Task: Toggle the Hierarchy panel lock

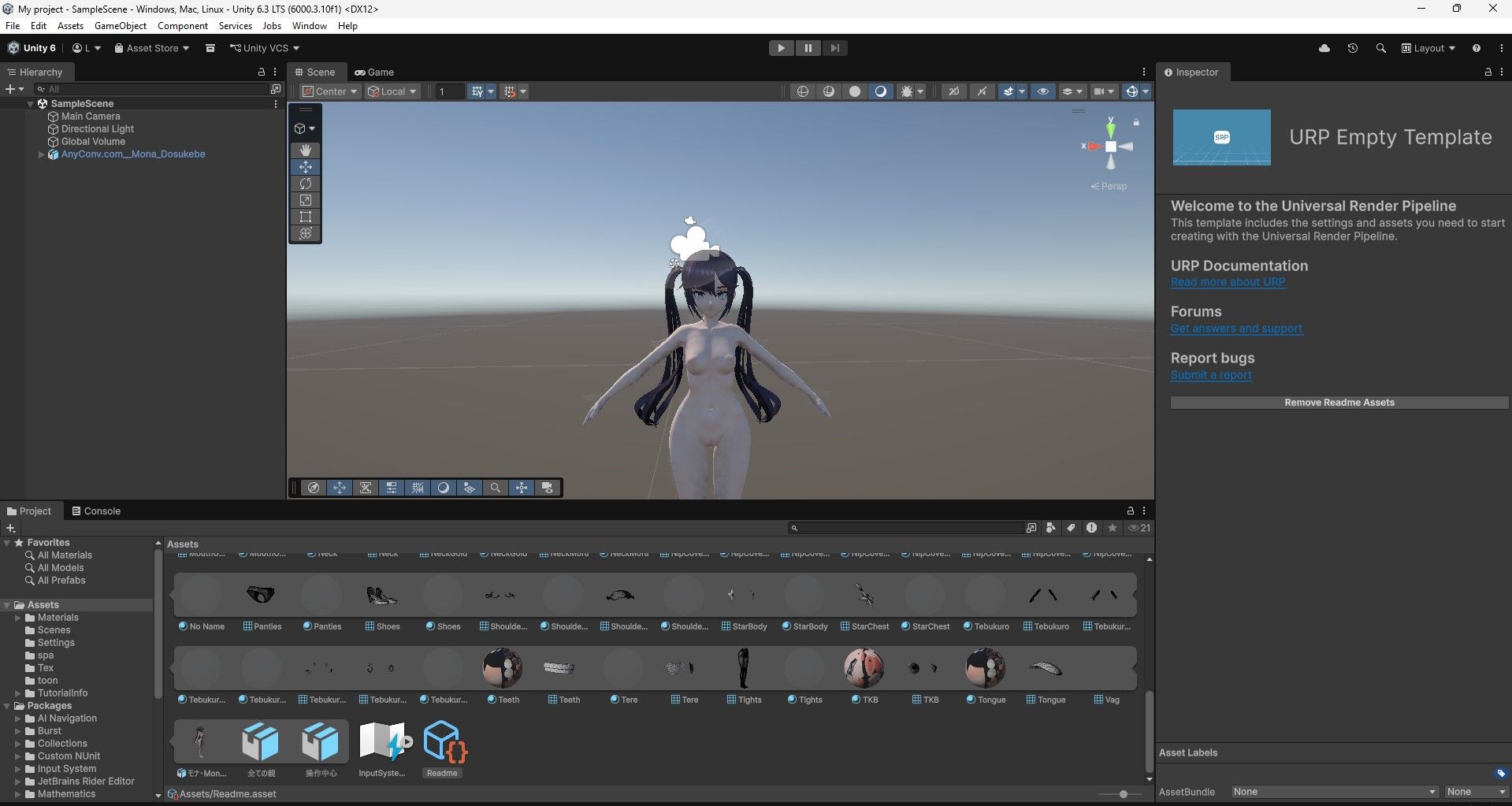Action: click(262, 72)
